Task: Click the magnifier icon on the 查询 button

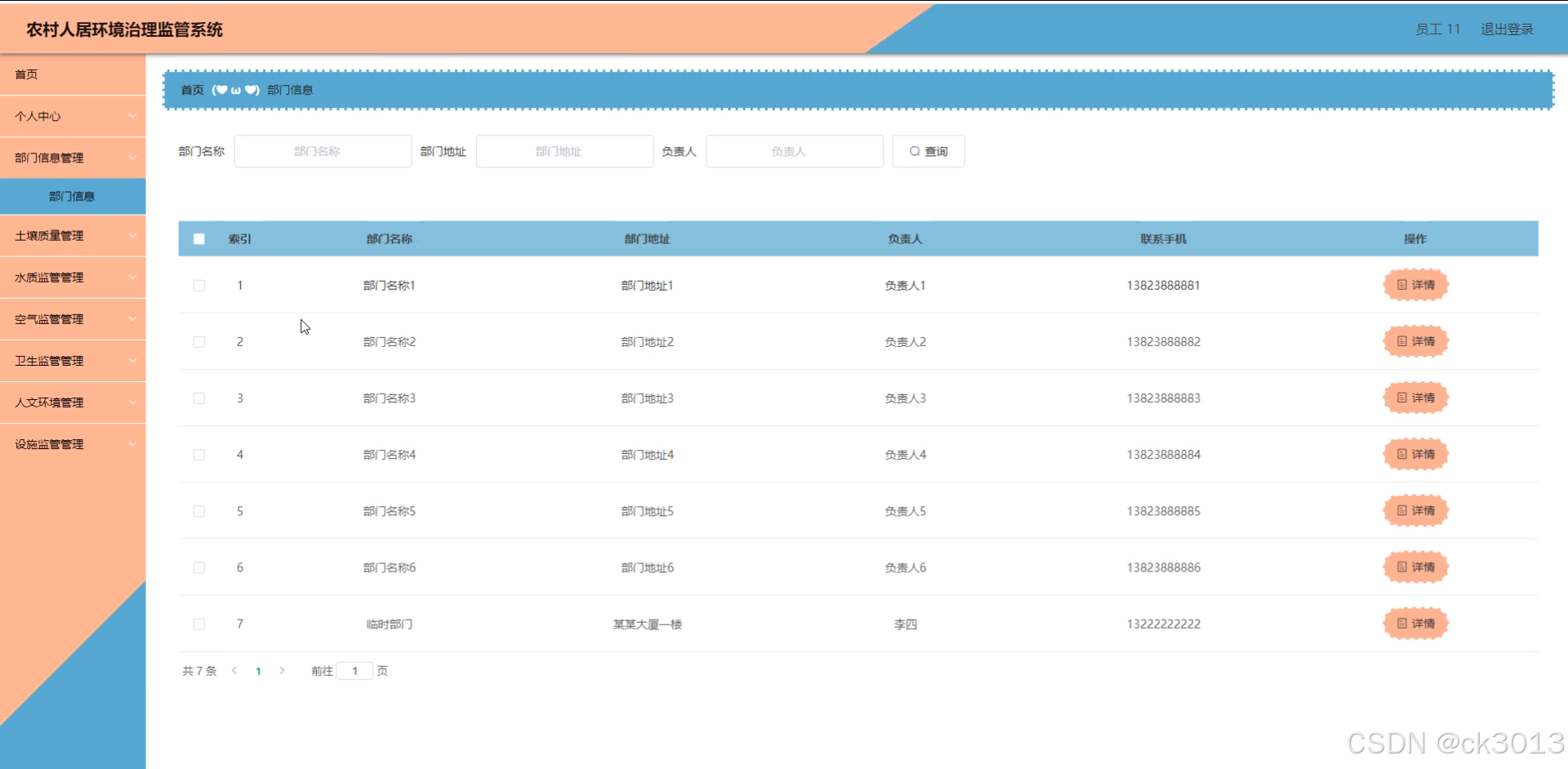Action: 915,151
